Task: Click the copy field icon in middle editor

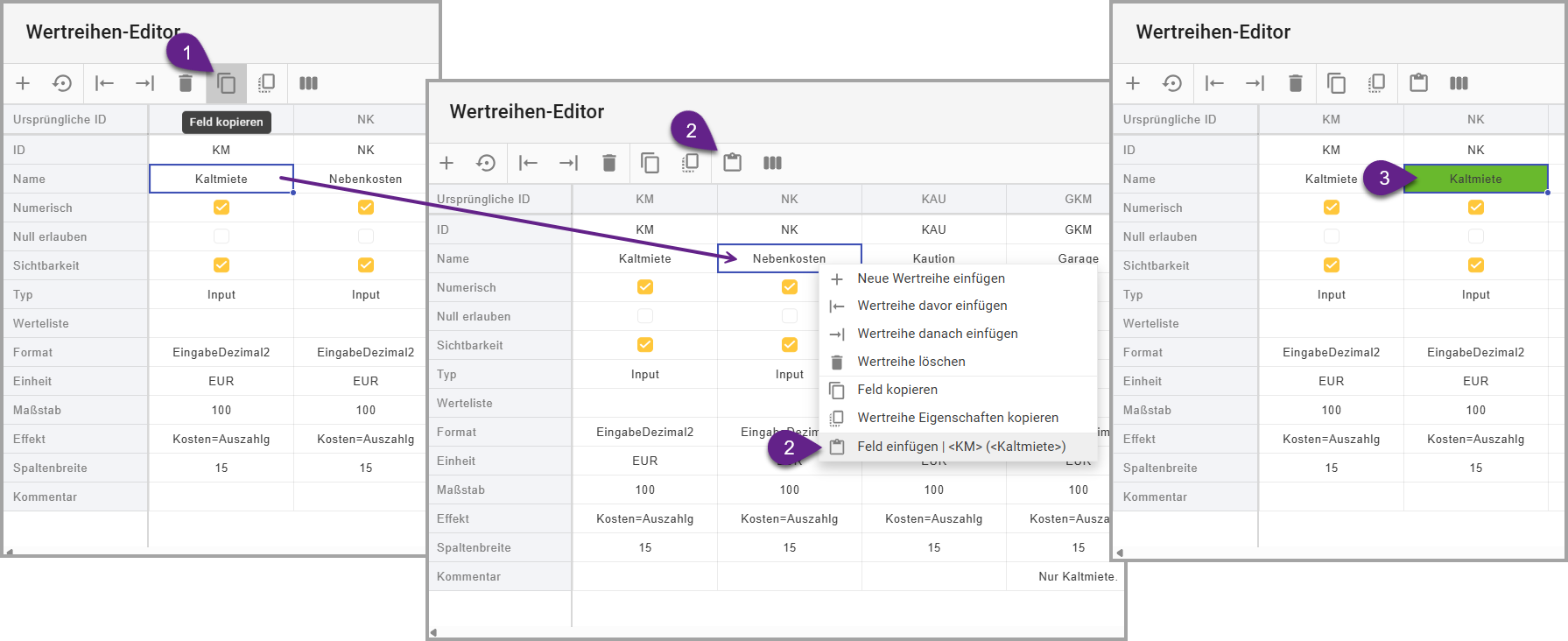Action: (650, 163)
